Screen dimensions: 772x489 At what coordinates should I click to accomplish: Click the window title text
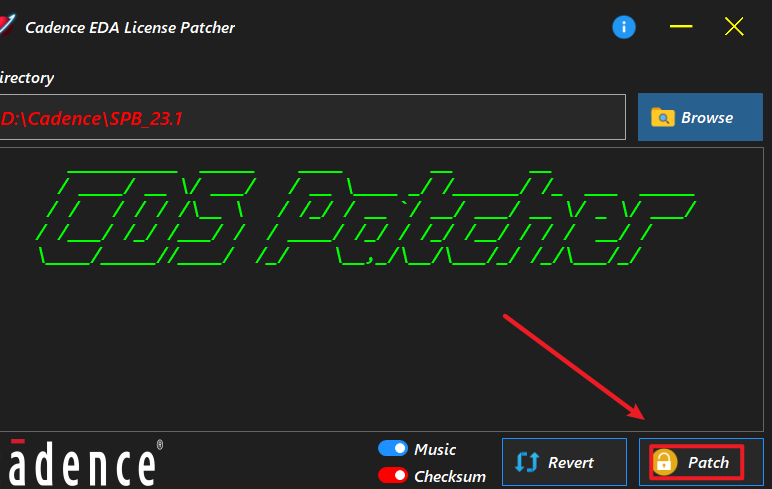pos(130,28)
